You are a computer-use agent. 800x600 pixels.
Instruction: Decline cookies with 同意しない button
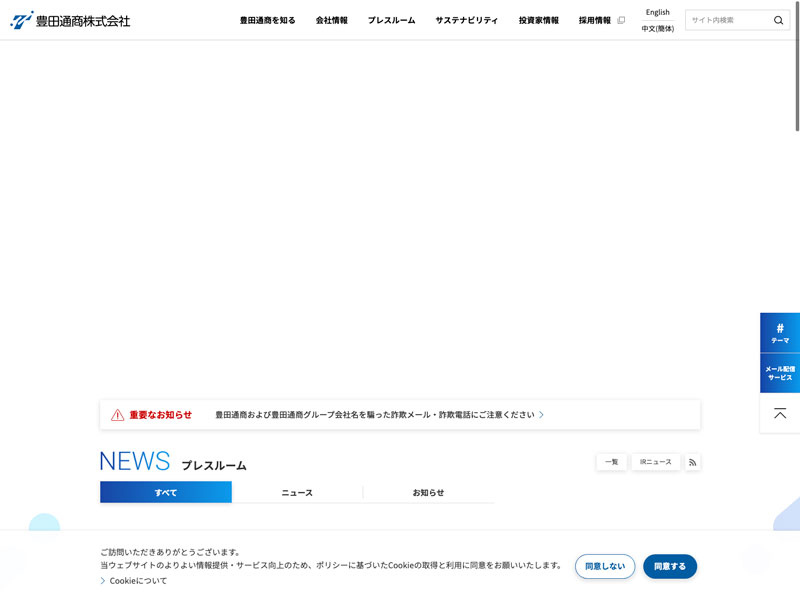(605, 566)
